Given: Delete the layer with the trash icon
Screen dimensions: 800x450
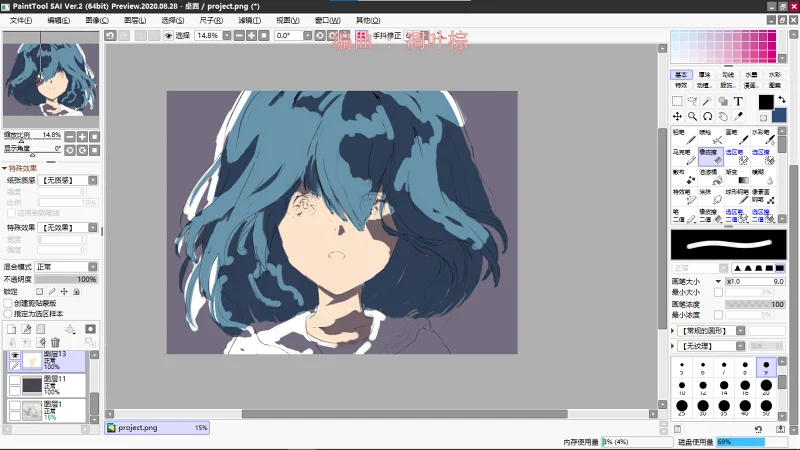Looking at the screenshot, I should pos(56,342).
